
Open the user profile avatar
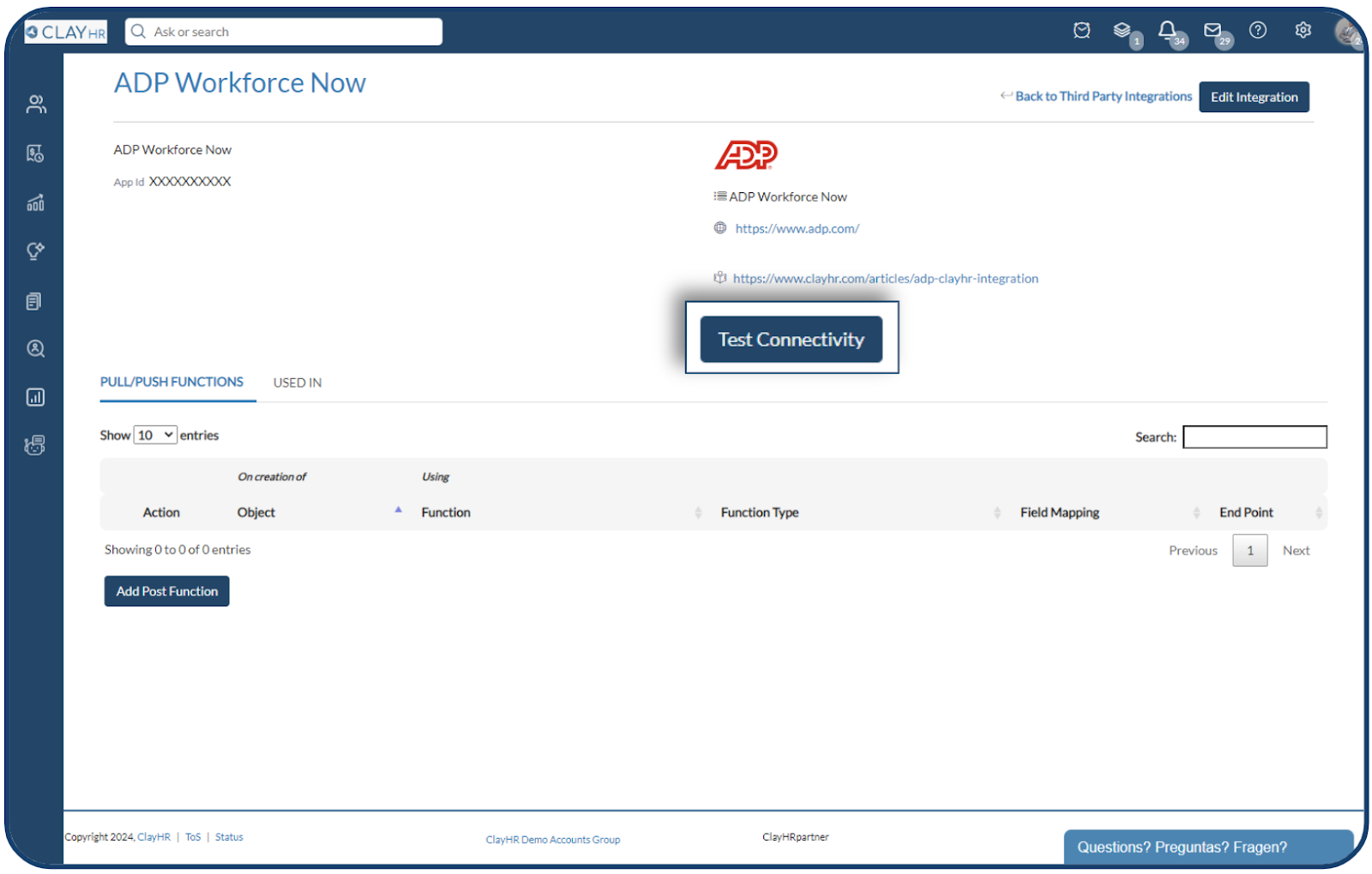tap(1348, 33)
